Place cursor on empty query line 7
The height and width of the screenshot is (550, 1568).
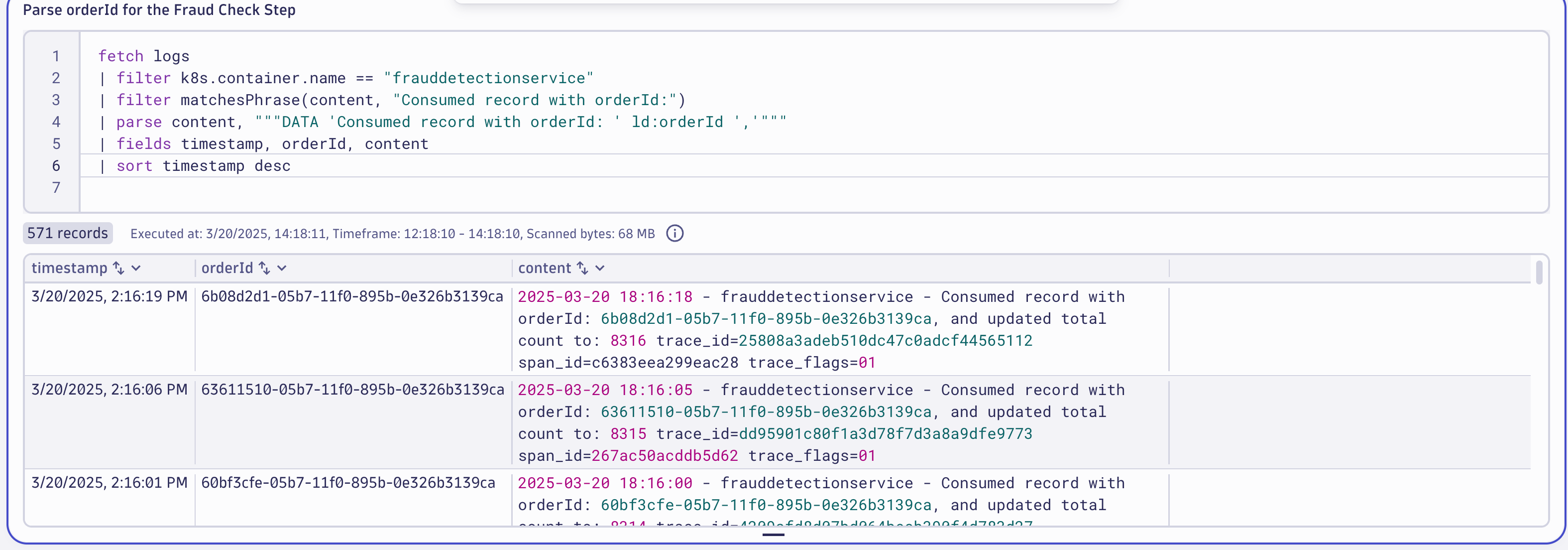pos(814,188)
